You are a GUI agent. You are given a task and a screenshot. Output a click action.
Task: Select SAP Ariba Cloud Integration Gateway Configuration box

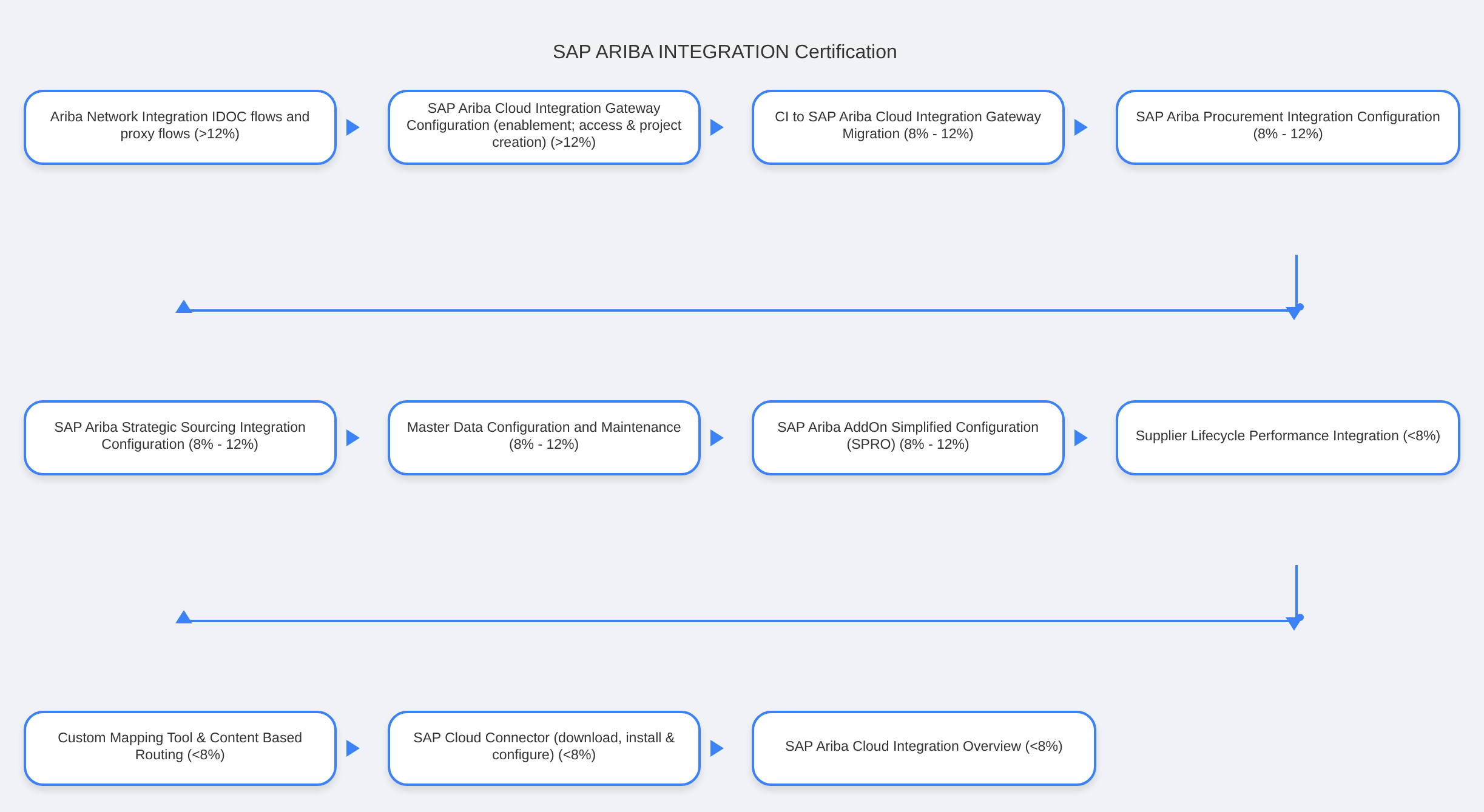click(544, 127)
